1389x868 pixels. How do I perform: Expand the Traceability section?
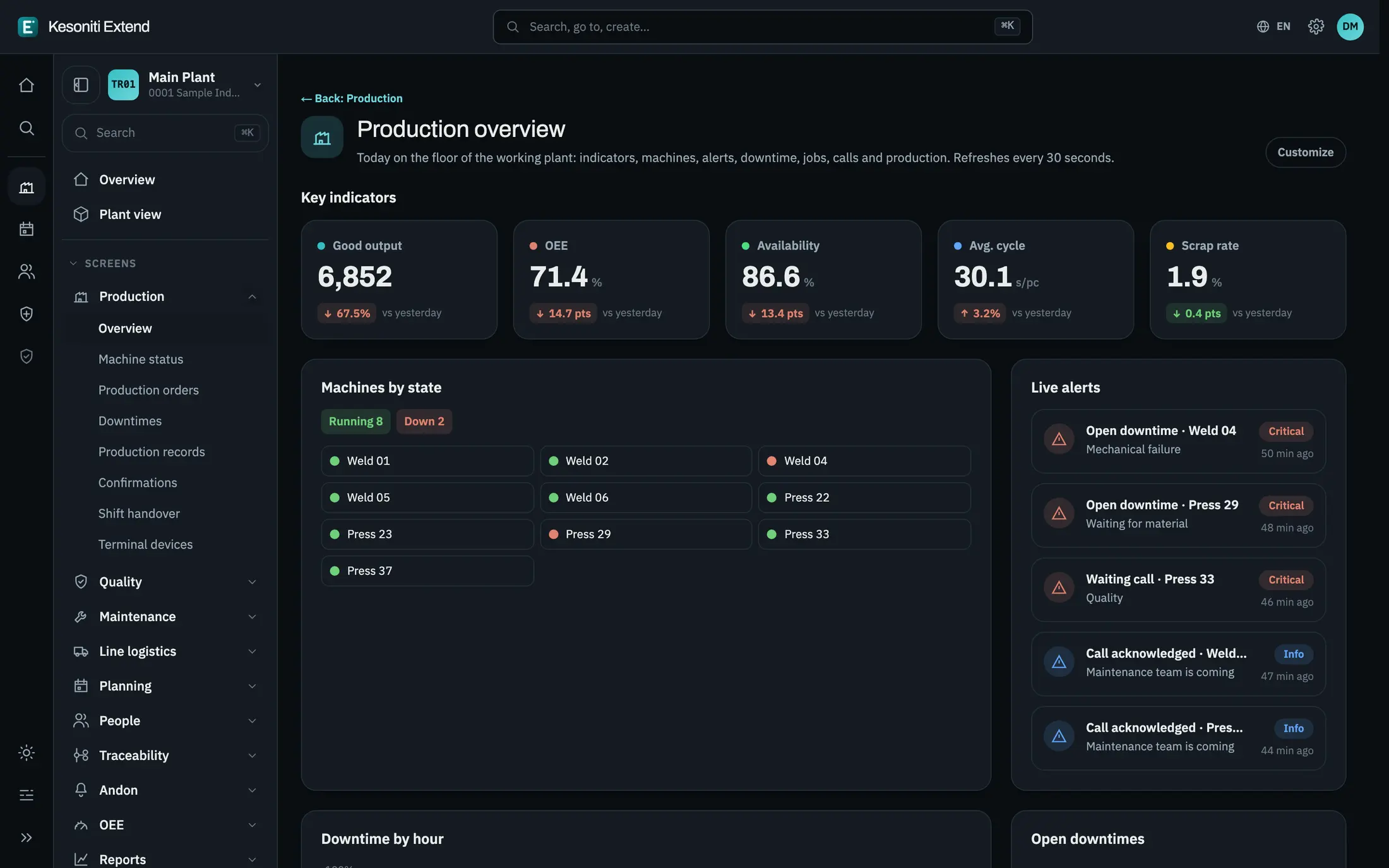[165, 755]
